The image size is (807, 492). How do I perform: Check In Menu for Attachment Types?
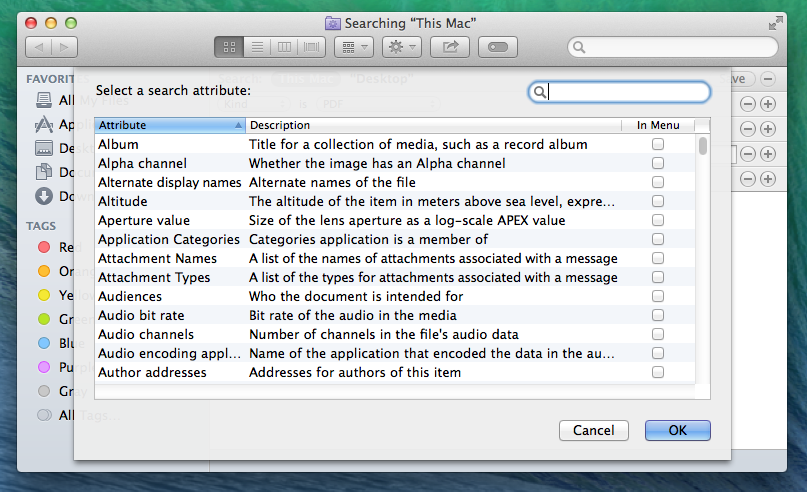click(658, 277)
